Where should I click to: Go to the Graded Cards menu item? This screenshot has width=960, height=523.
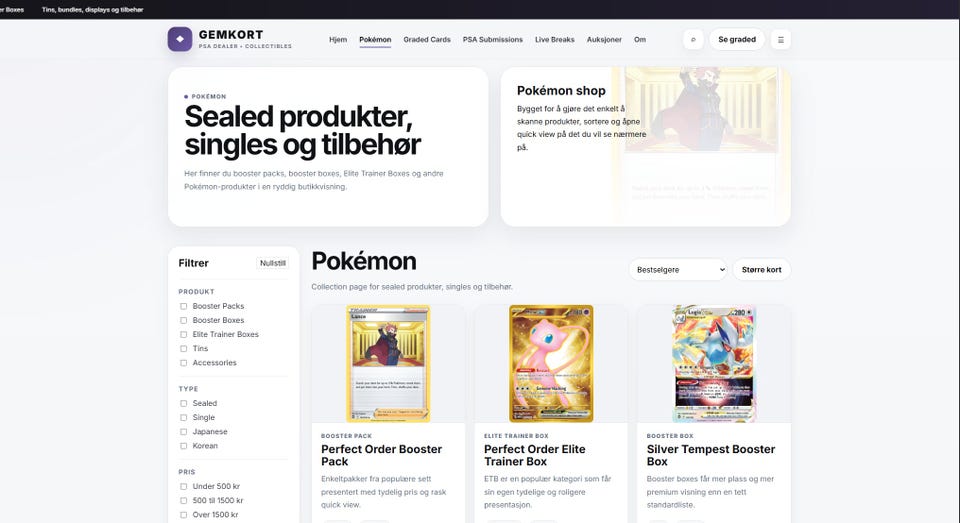pos(427,40)
